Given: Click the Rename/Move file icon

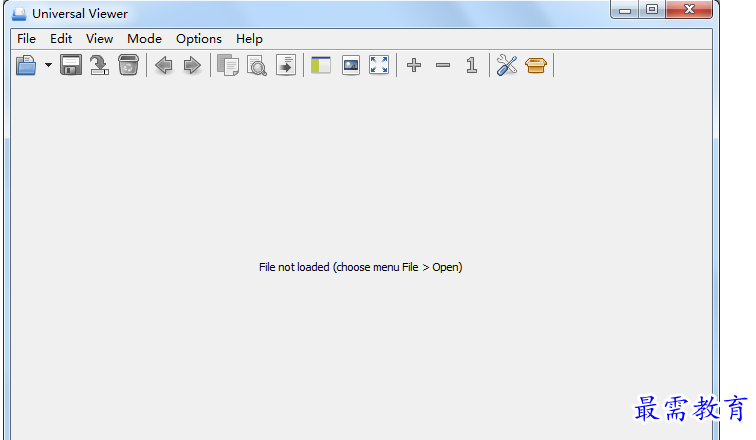Looking at the screenshot, I should [x=100, y=65].
